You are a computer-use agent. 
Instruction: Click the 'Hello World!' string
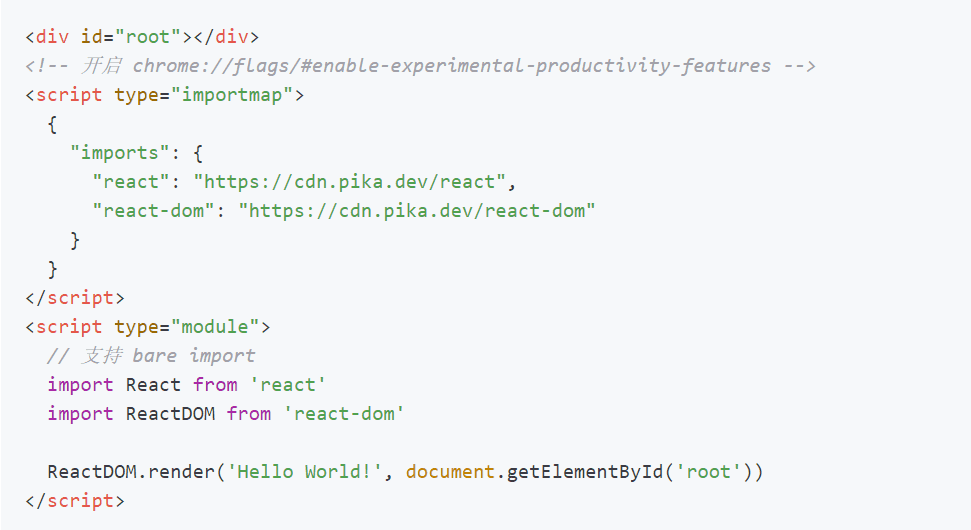point(305,472)
